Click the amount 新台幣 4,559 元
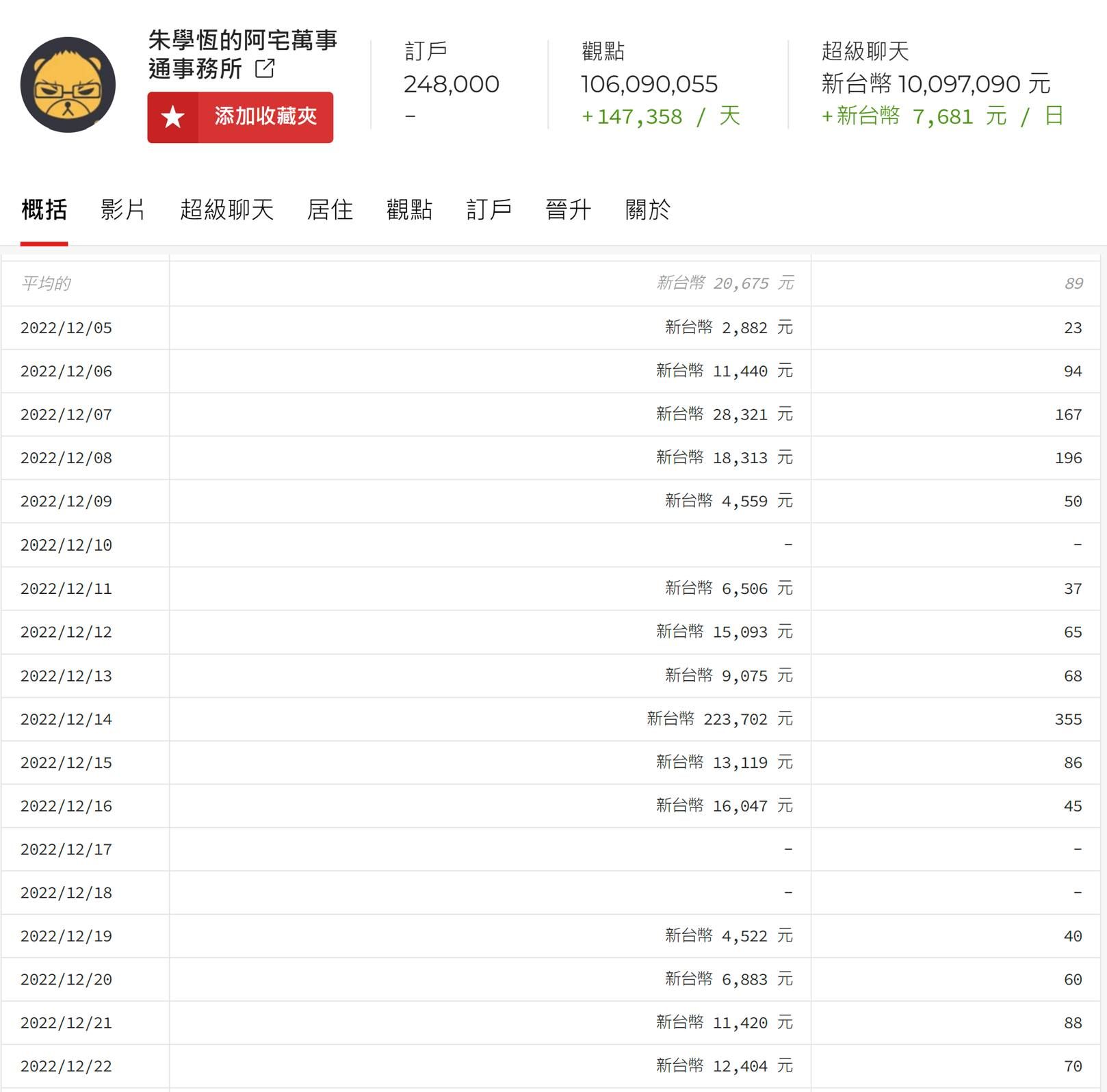 tap(729, 502)
